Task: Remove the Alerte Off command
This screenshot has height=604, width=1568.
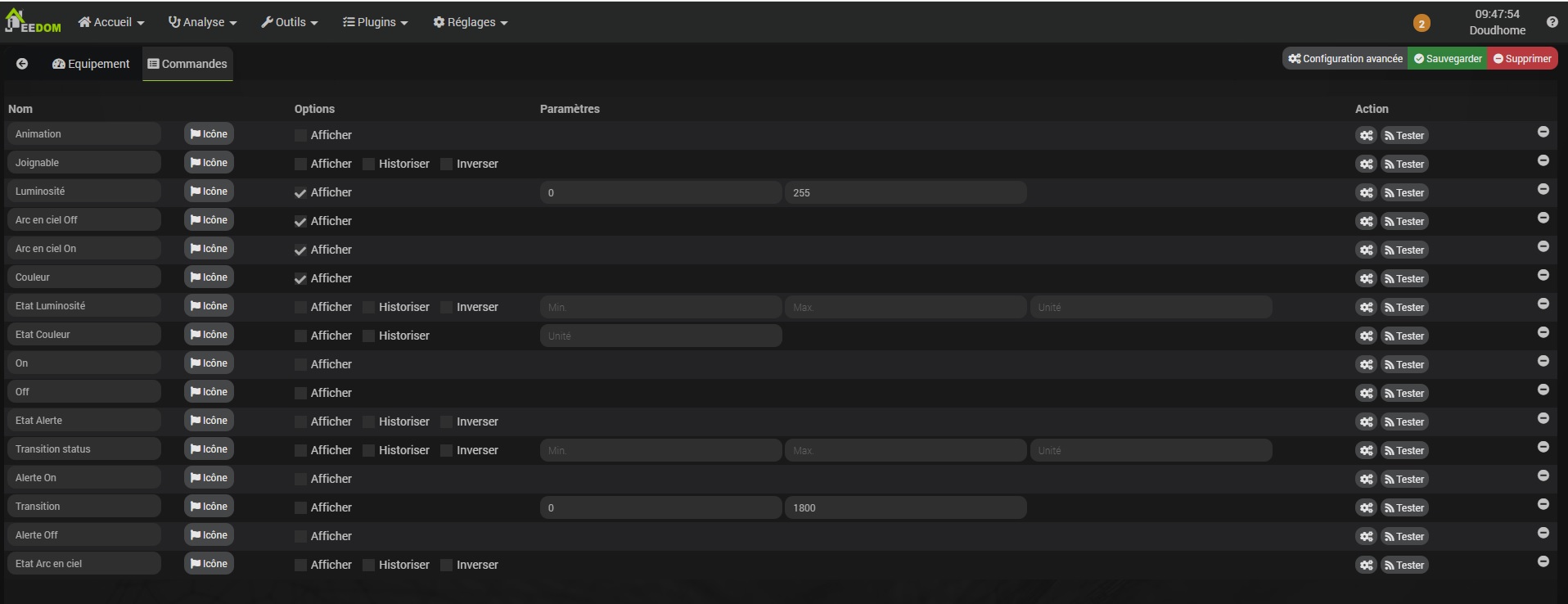Action: [x=1543, y=533]
